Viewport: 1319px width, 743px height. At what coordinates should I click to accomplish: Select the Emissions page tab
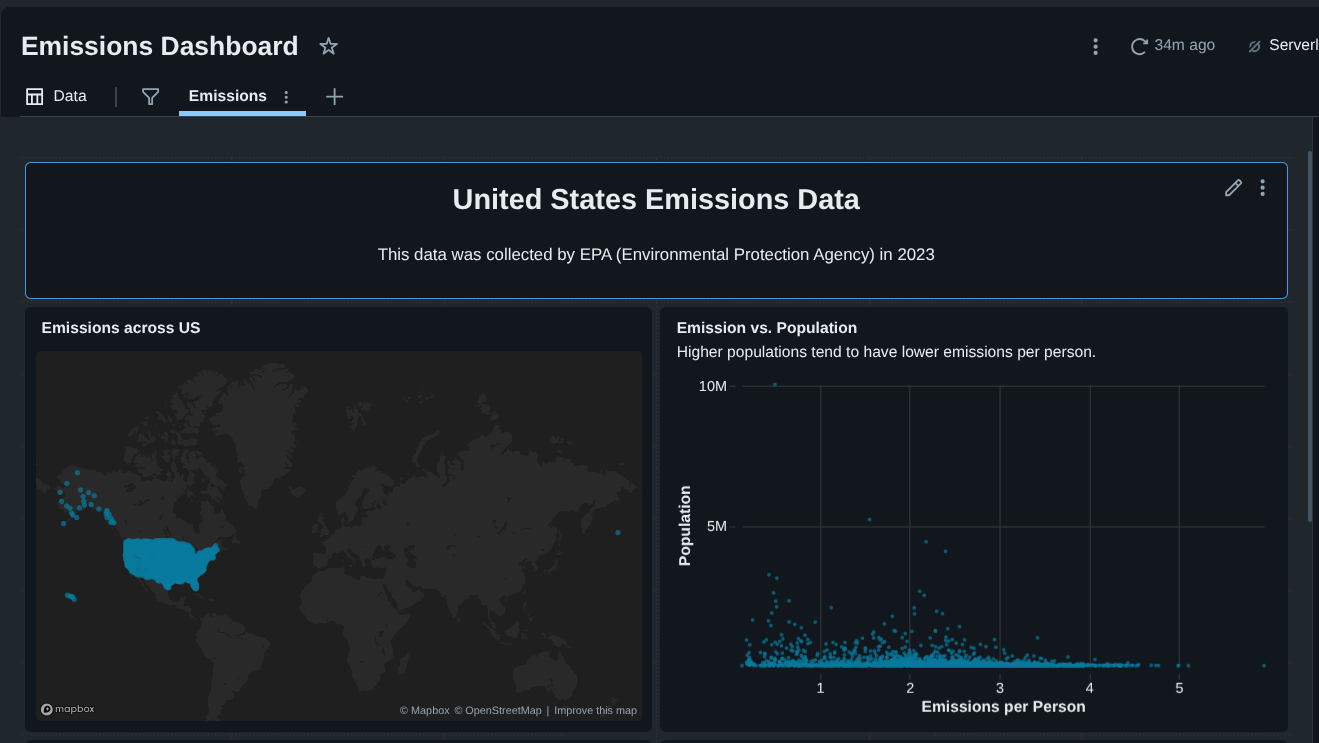227,96
